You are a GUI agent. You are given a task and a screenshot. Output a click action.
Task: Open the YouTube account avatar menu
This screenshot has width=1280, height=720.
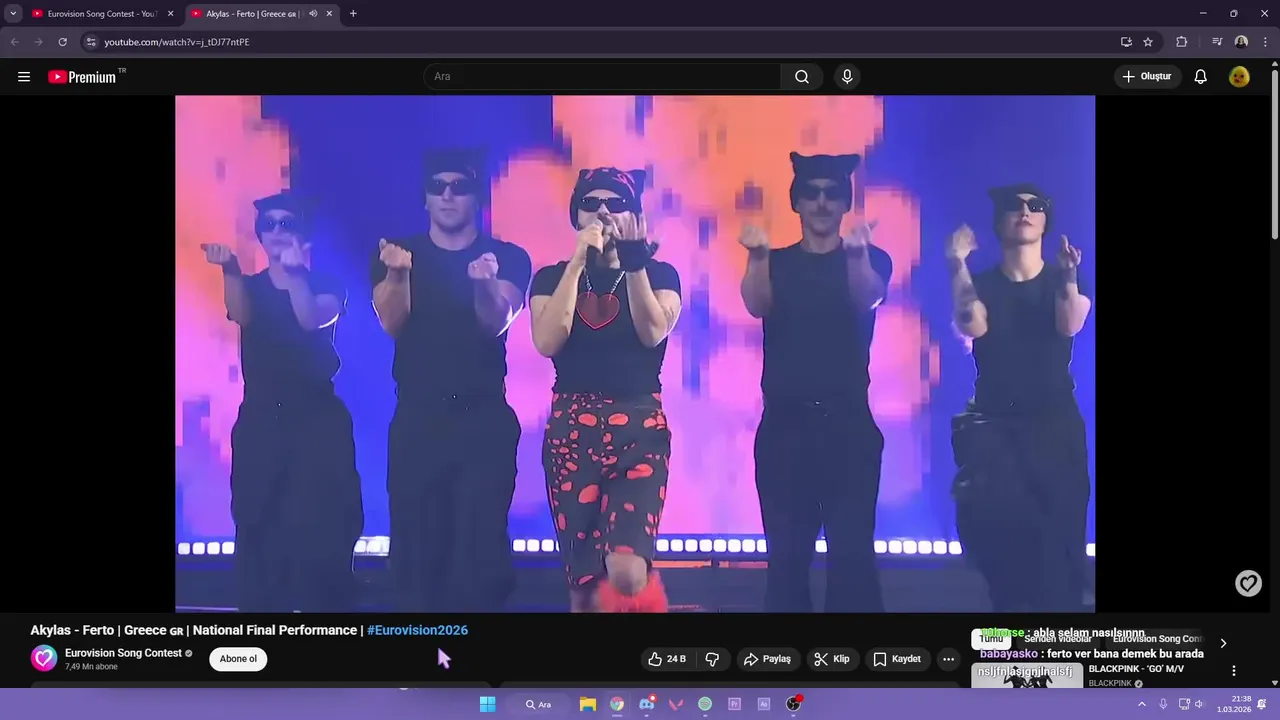[1239, 77]
